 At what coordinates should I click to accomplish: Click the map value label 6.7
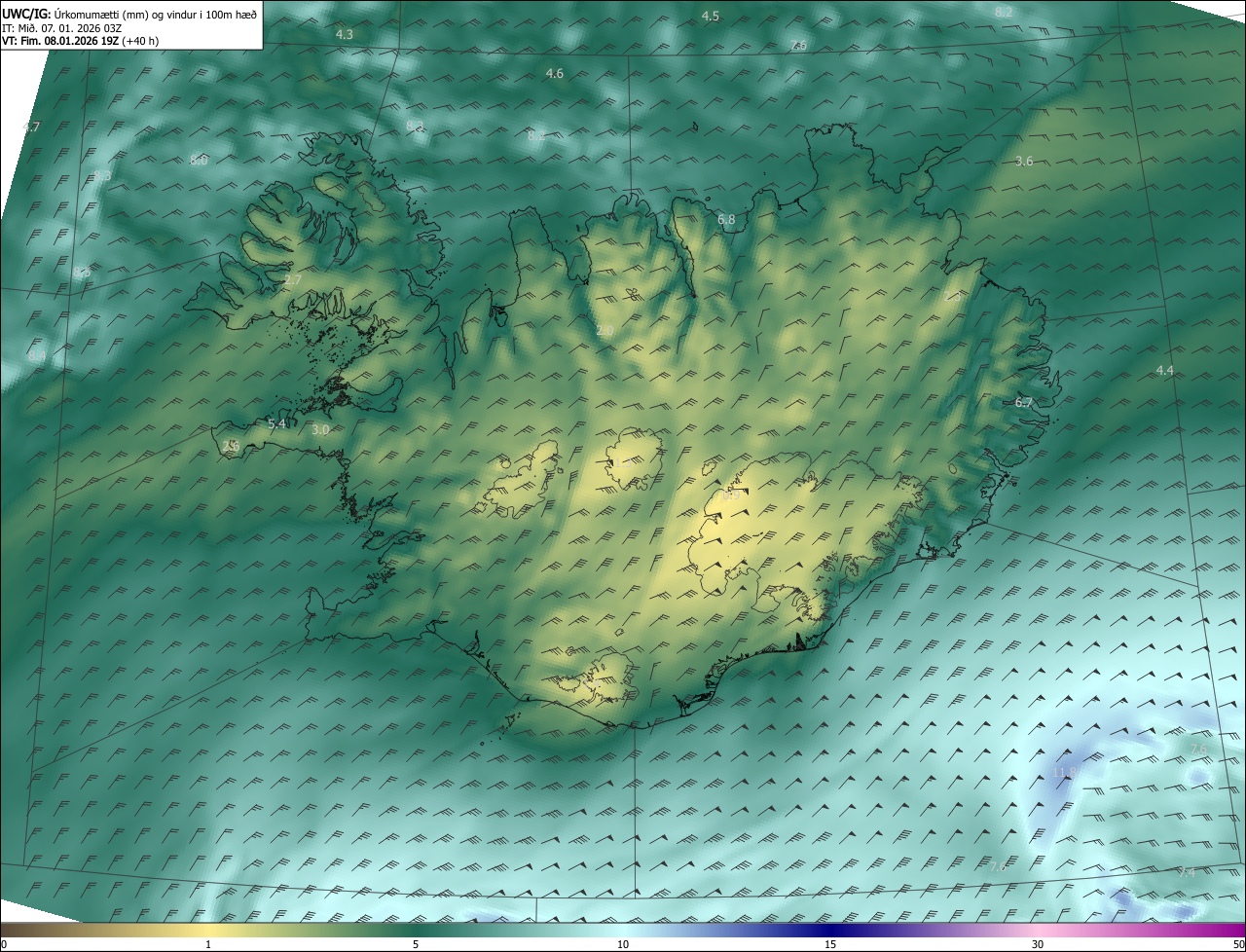click(x=1024, y=403)
